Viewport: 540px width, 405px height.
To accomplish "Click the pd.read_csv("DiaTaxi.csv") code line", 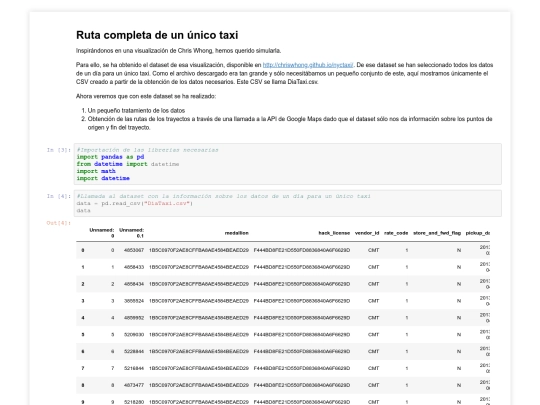I will pyautogui.click(x=135, y=204).
